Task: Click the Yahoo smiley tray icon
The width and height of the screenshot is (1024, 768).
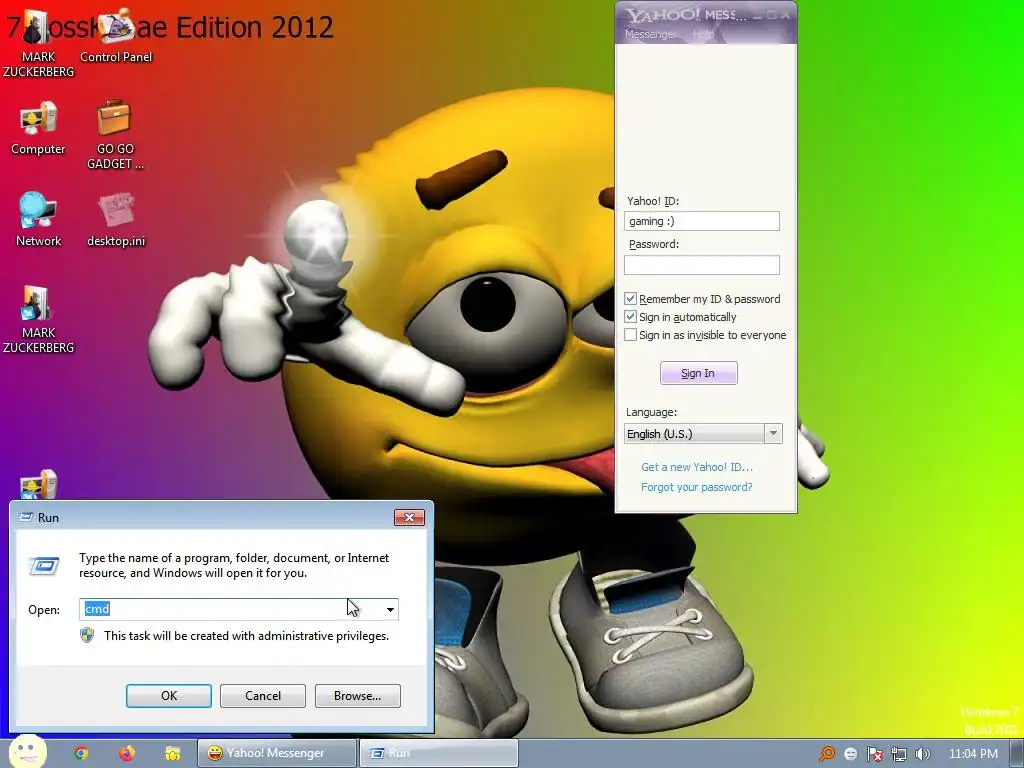Action: tap(850, 754)
